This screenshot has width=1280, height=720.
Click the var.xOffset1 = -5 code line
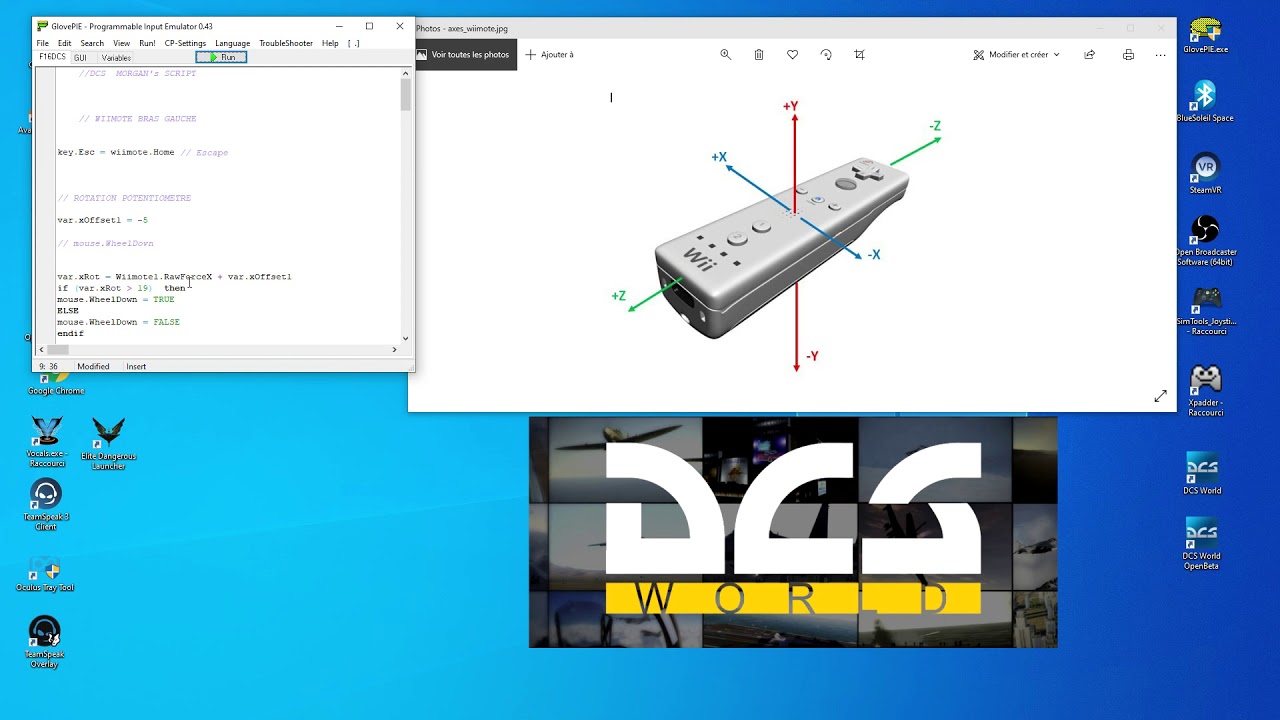click(103, 220)
